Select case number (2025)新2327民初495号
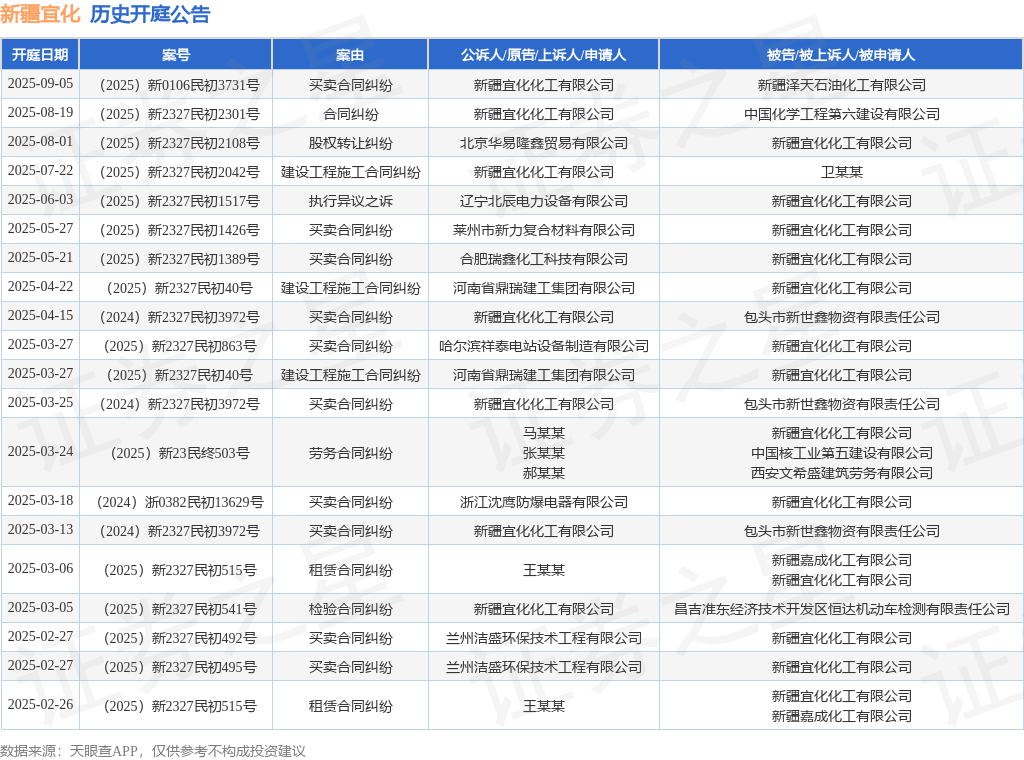Image resolution: width=1024 pixels, height=760 pixels. [x=180, y=667]
